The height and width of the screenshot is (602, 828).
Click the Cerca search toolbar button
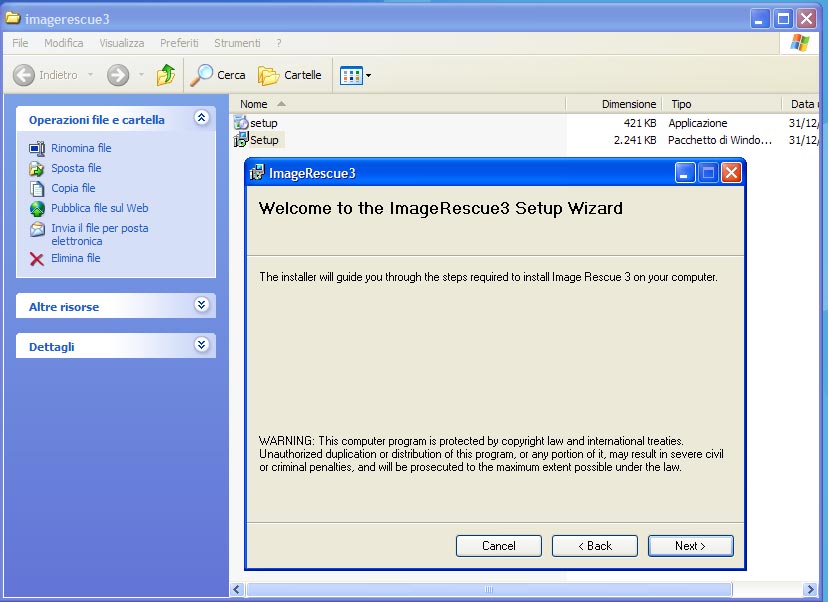tap(218, 75)
